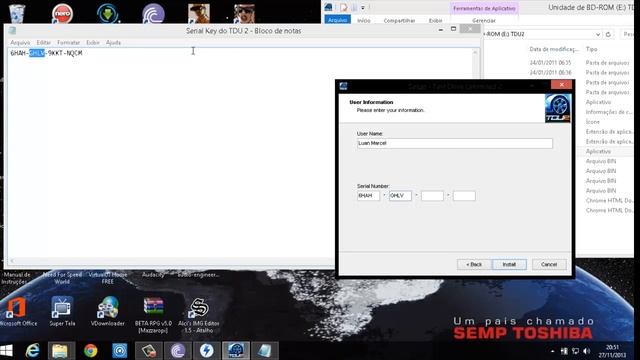Launch Google Chrome from the taskbar
This screenshot has width=640, height=360.
90,351
